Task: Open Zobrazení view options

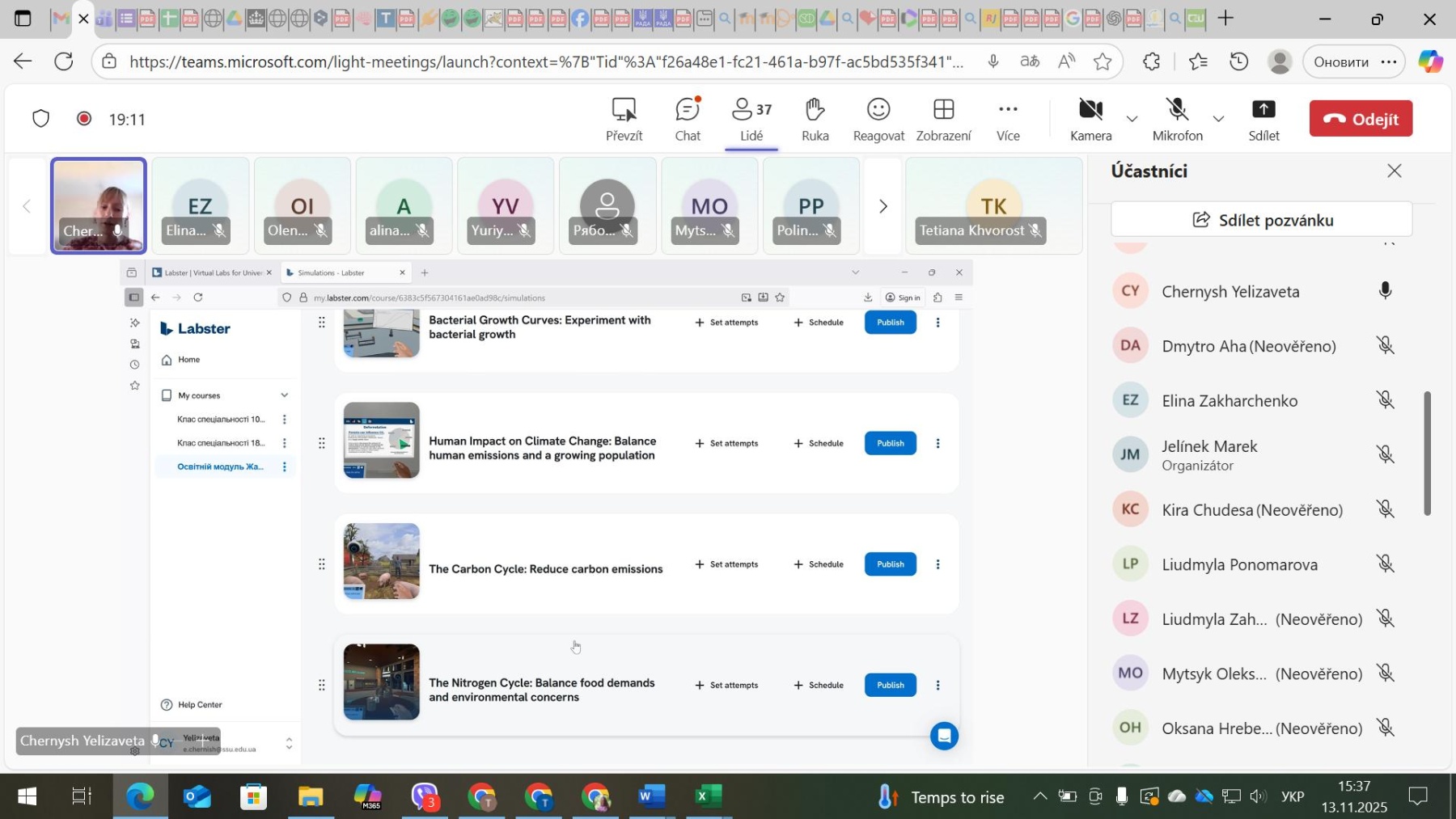Action: pyautogui.click(x=943, y=119)
